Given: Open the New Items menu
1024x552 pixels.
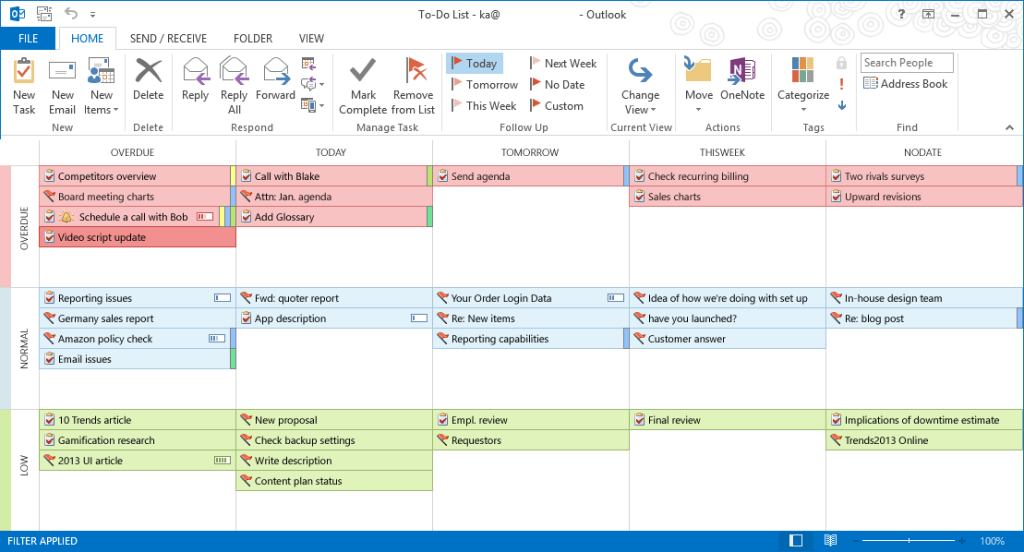Looking at the screenshot, I should coord(101,86).
